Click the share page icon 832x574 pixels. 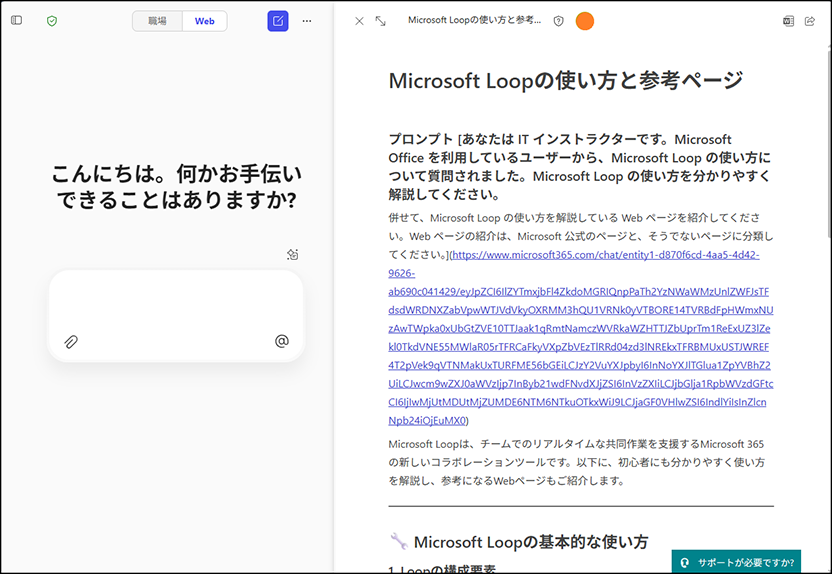click(810, 21)
